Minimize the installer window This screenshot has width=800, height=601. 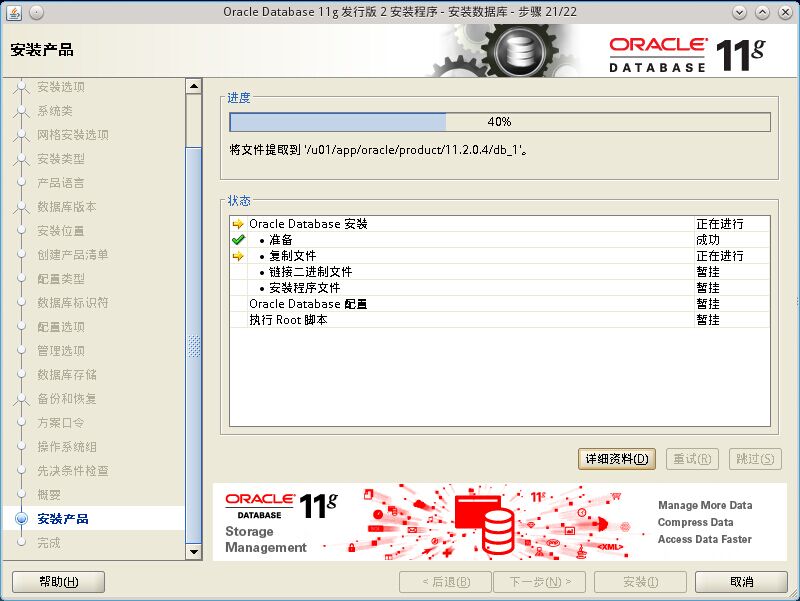pos(739,12)
